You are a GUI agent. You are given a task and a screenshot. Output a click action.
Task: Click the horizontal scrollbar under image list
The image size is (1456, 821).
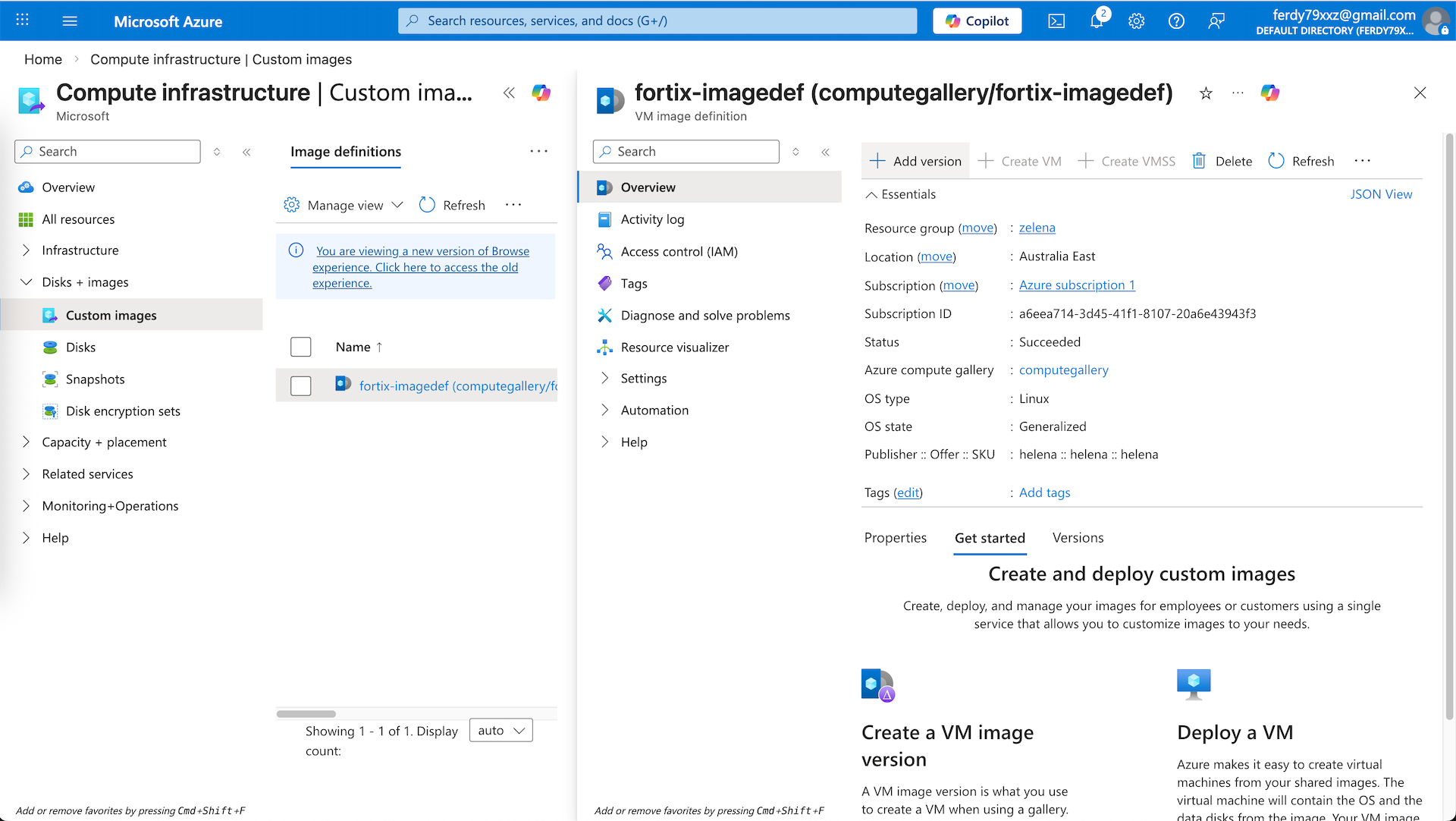point(306,714)
